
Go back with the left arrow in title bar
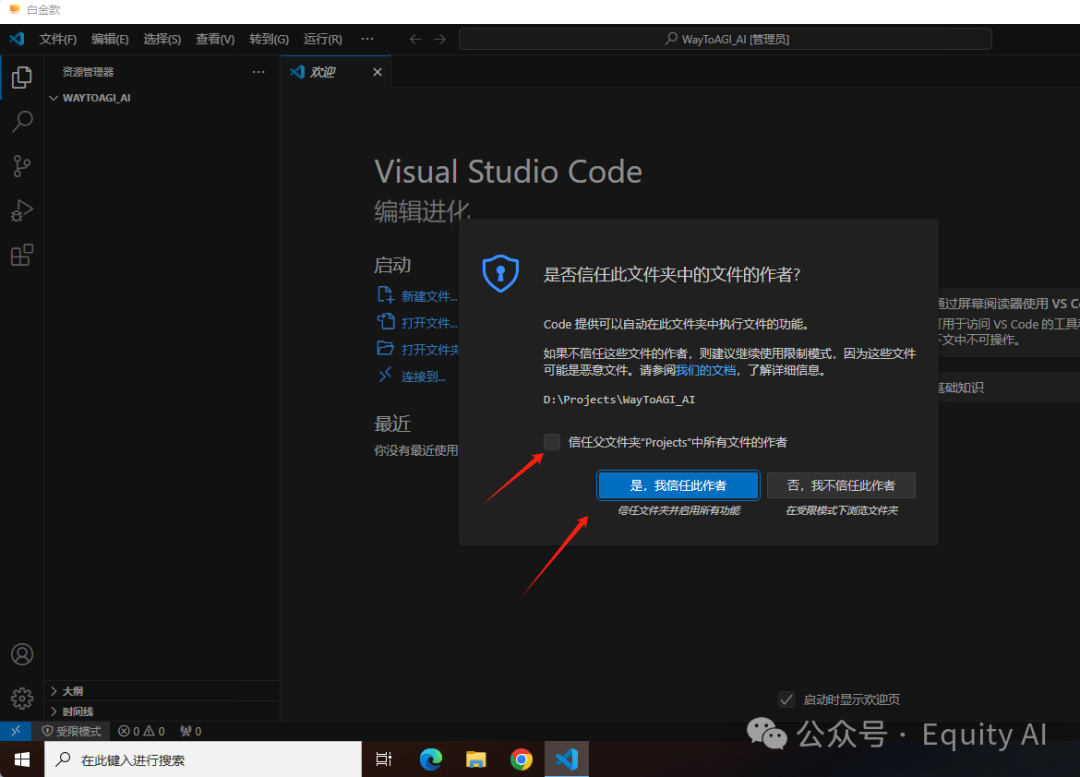[x=415, y=39]
